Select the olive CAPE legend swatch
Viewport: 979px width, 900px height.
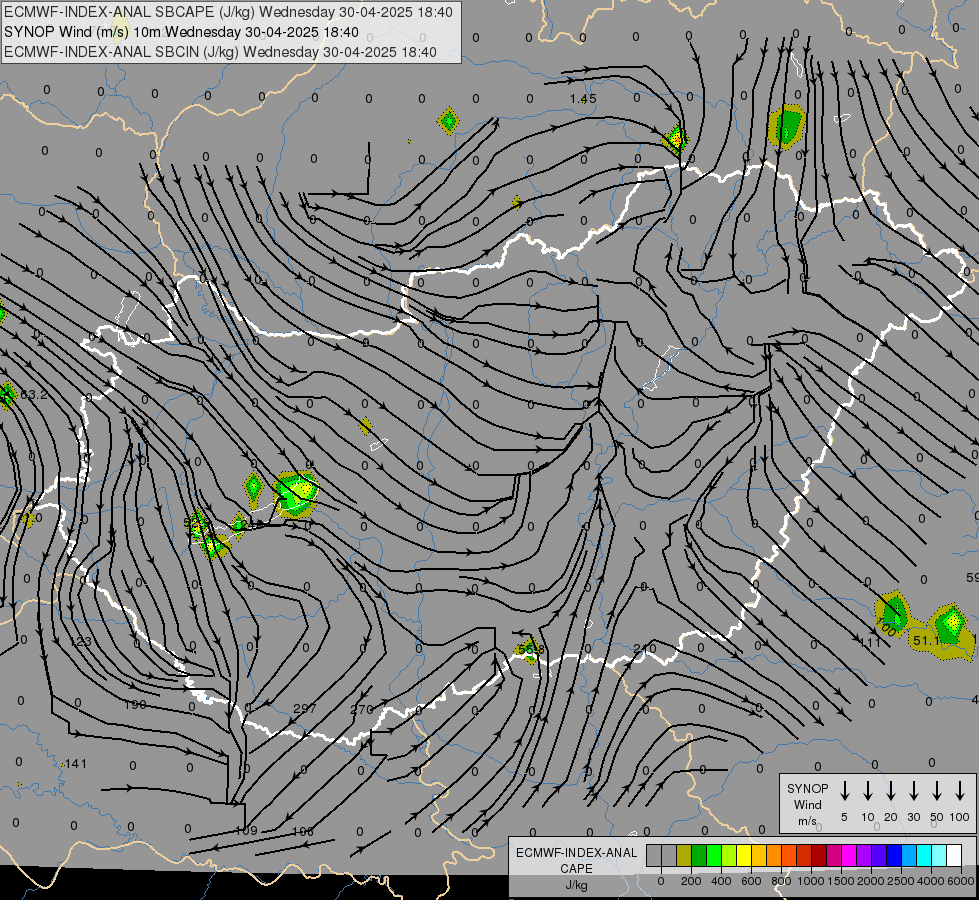click(684, 855)
